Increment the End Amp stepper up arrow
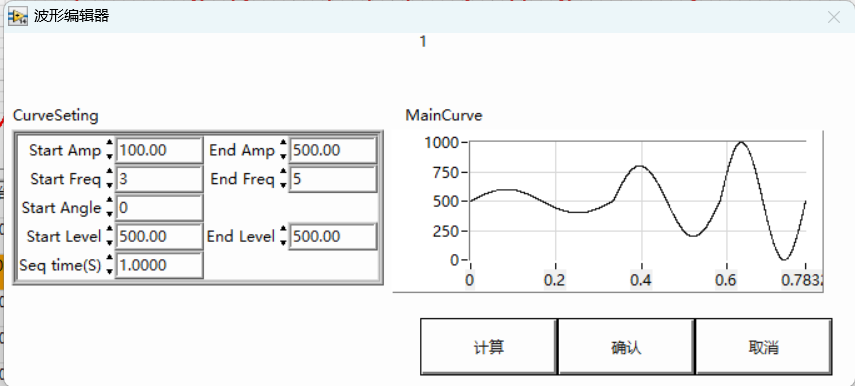The width and height of the screenshot is (855, 386). click(x=283, y=143)
